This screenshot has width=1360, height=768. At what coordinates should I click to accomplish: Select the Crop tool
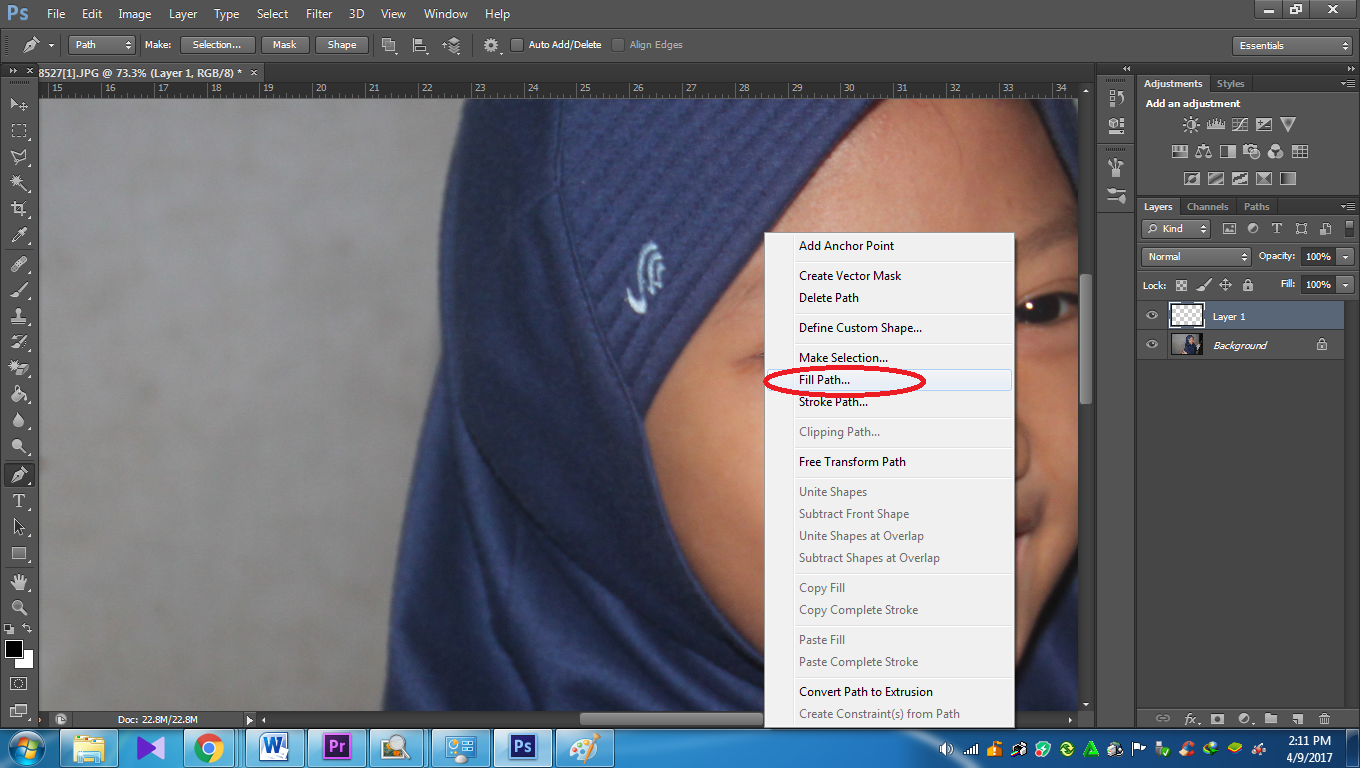18,207
